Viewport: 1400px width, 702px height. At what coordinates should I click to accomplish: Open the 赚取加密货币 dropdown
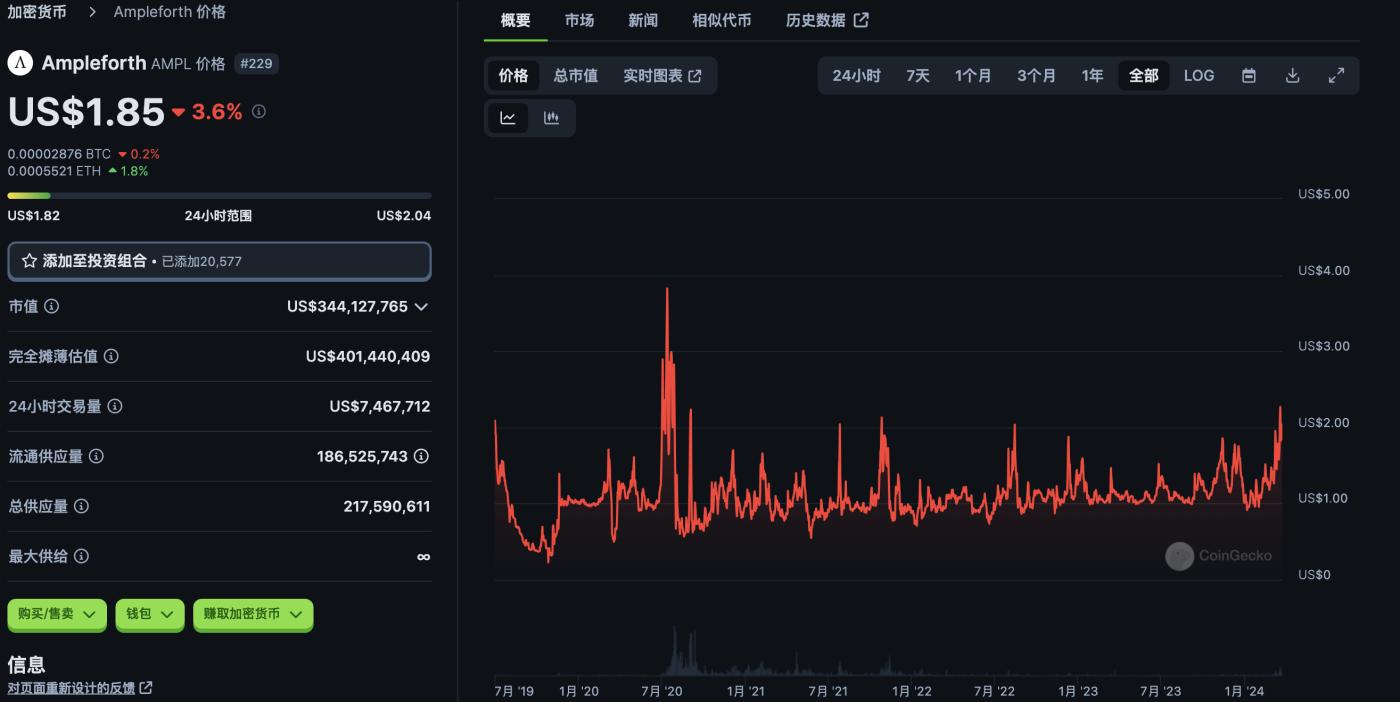(x=253, y=614)
